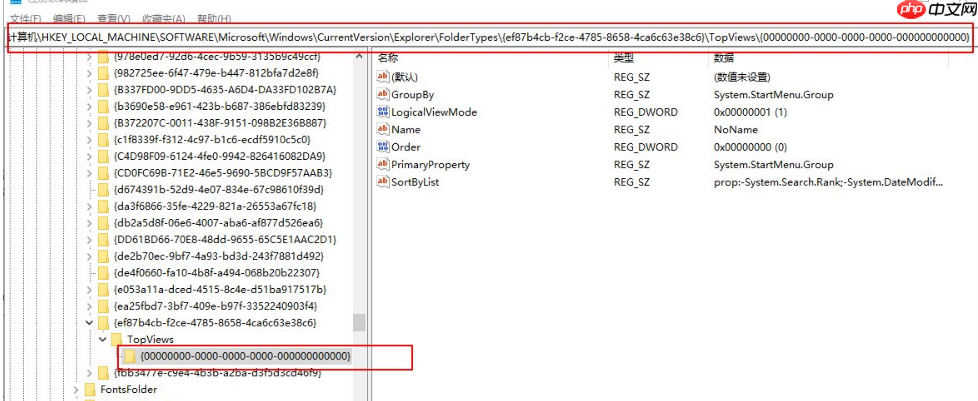978x401 pixels.
Task: Click folder icon of {de4f0660-fa10-4b8f-a494-068b20b22307}
Action: pos(104,273)
